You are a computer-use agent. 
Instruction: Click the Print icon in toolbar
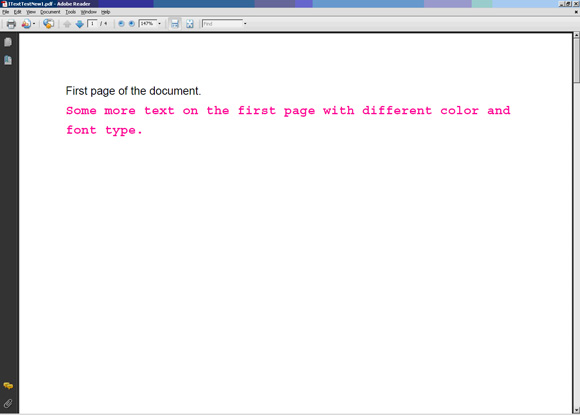[11, 24]
